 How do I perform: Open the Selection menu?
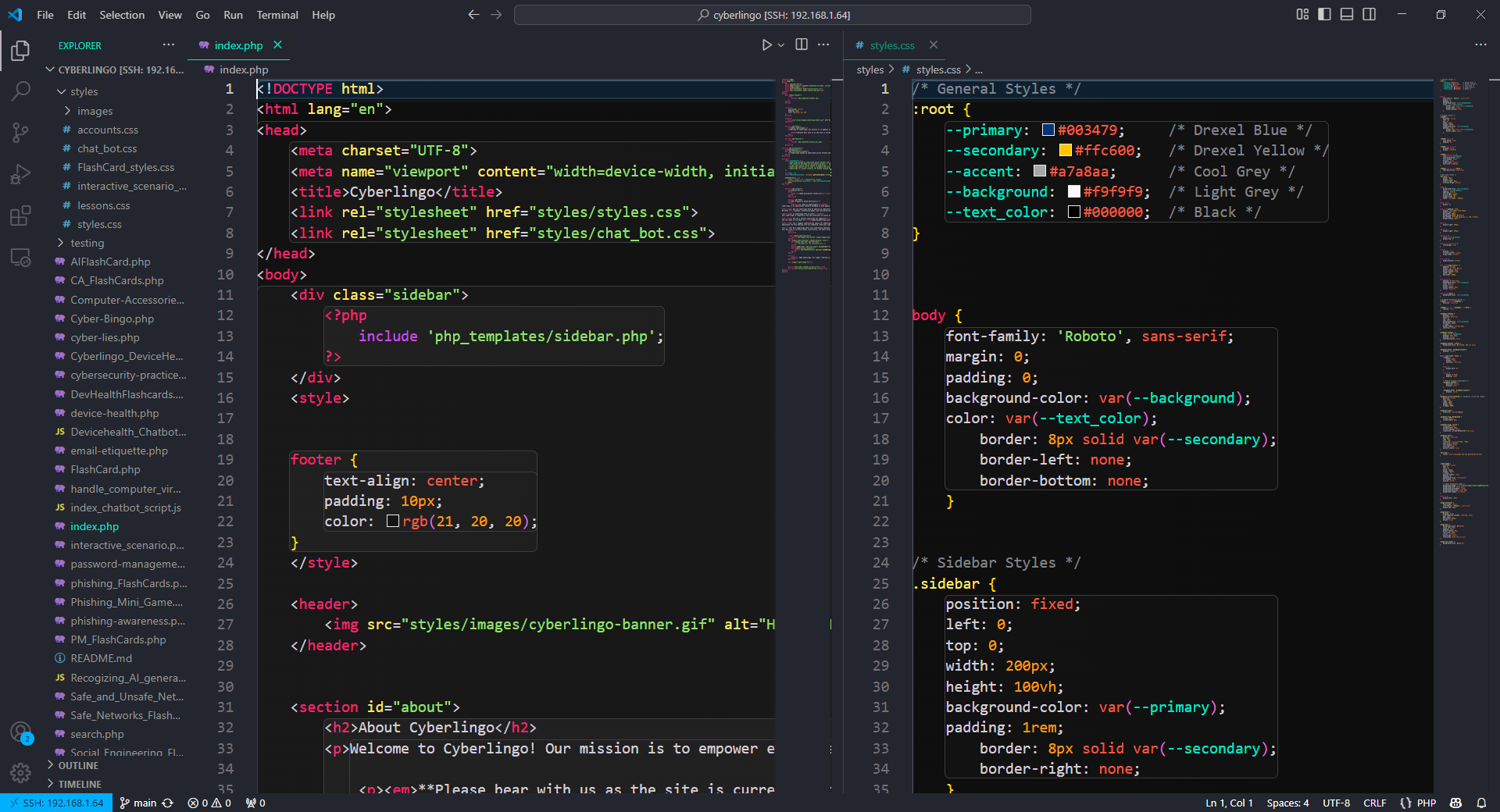[x=122, y=15]
